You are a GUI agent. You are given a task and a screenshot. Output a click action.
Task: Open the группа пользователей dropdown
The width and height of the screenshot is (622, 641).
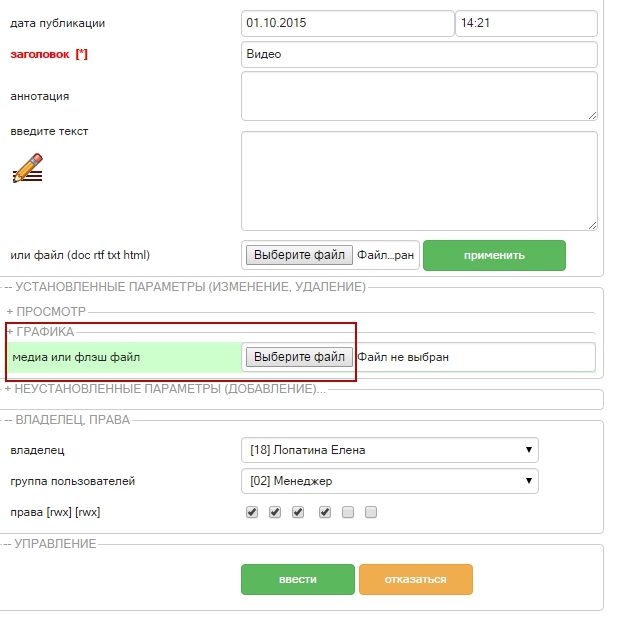click(x=390, y=481)
